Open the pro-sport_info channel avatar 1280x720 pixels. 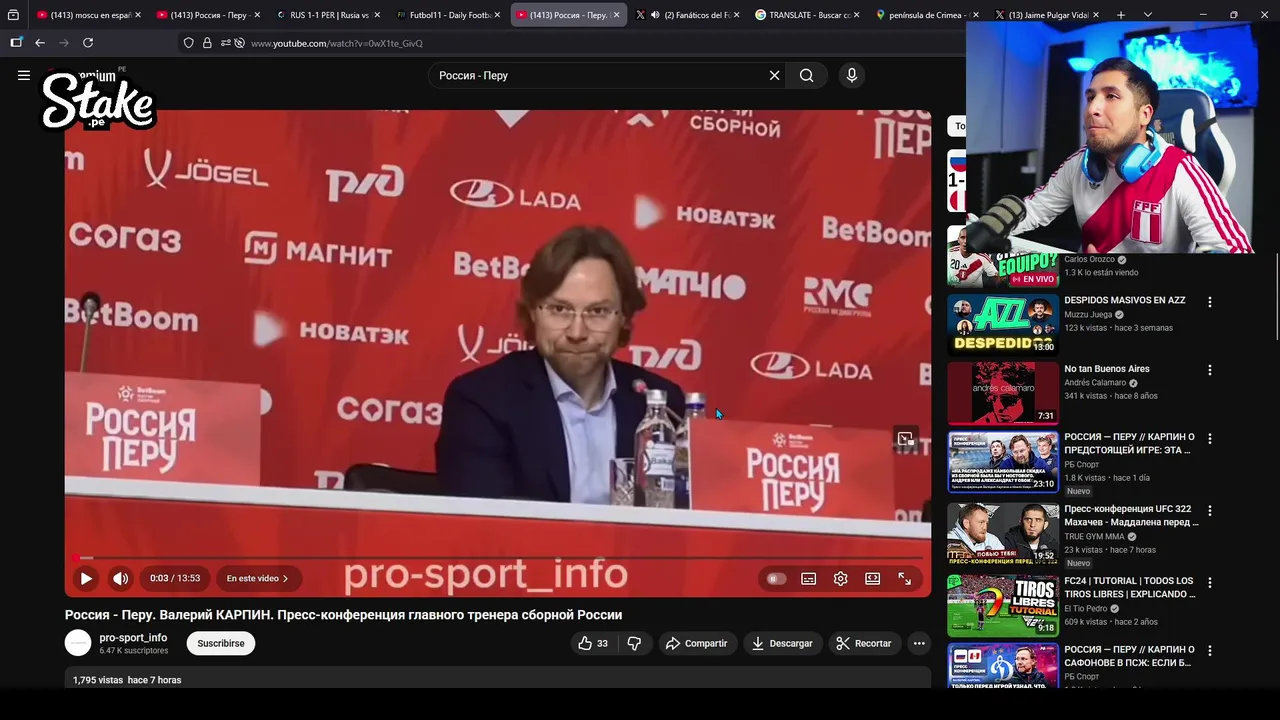click(x=78, y=643)
